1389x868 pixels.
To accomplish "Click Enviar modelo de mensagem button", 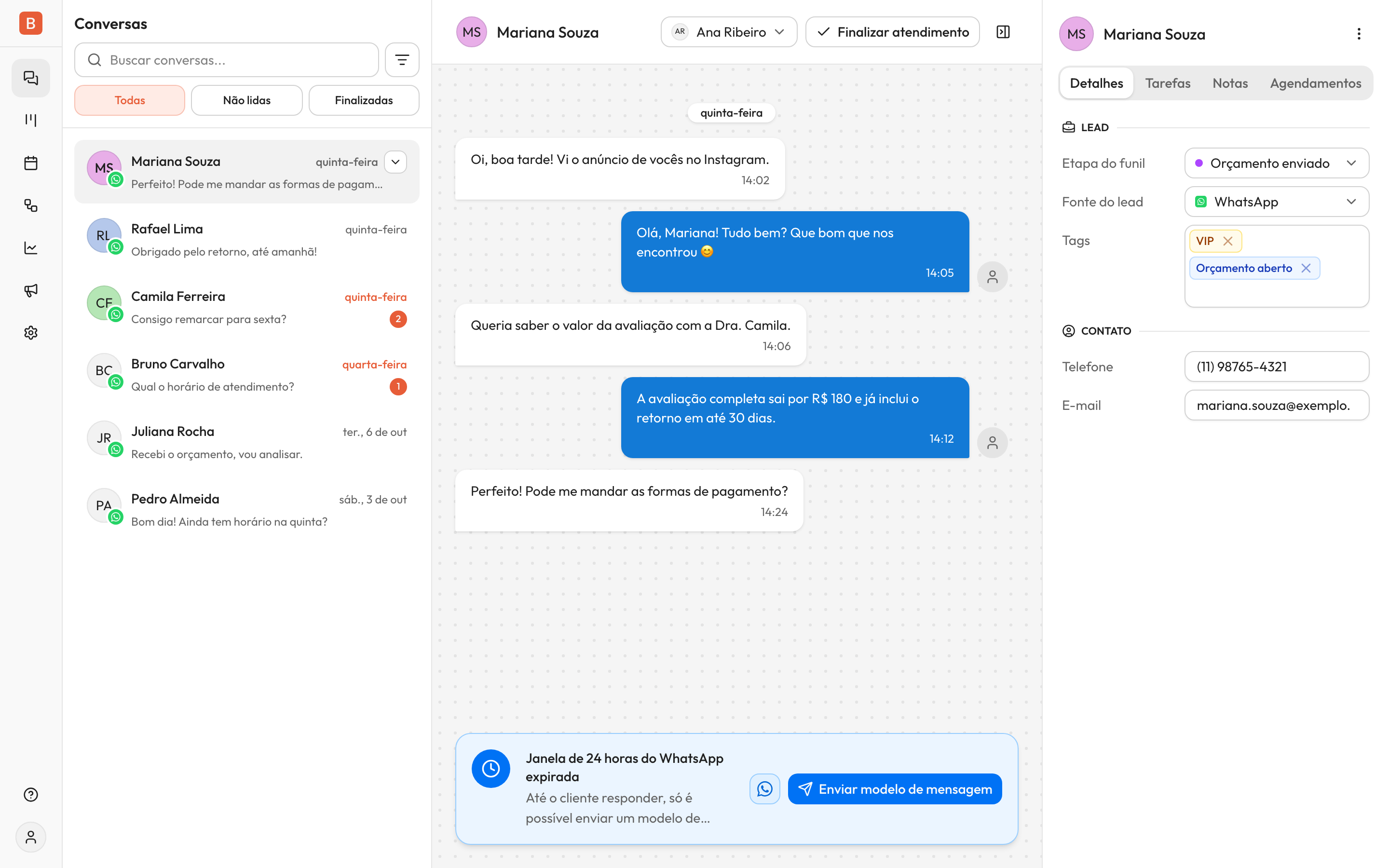I will pos(895,789).
